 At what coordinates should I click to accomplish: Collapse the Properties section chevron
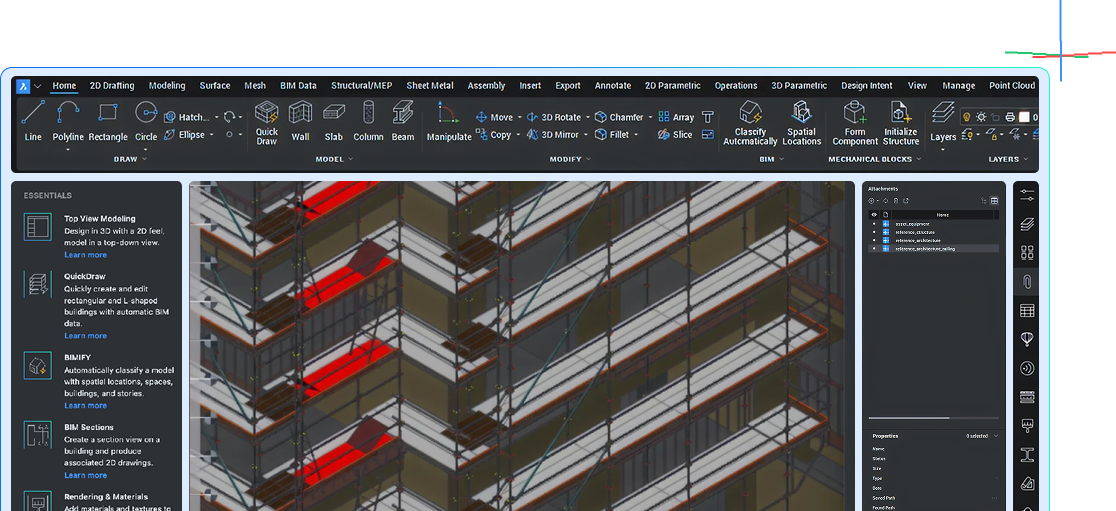995,436
